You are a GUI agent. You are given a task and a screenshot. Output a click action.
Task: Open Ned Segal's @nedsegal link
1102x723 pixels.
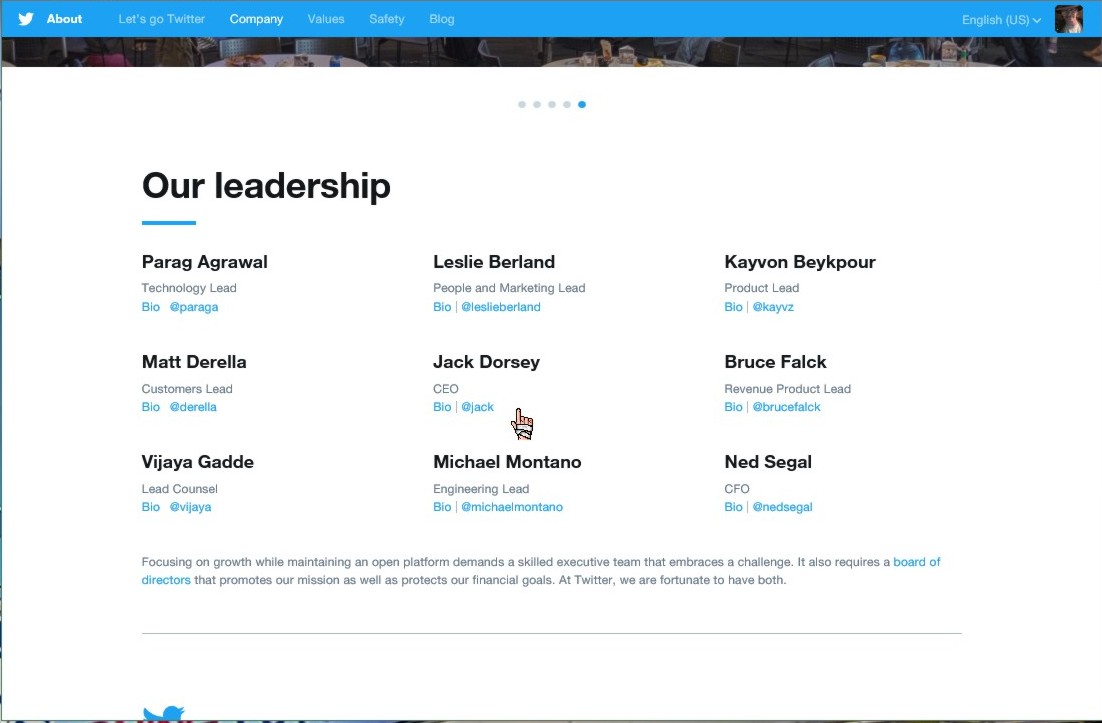(782, 507)
